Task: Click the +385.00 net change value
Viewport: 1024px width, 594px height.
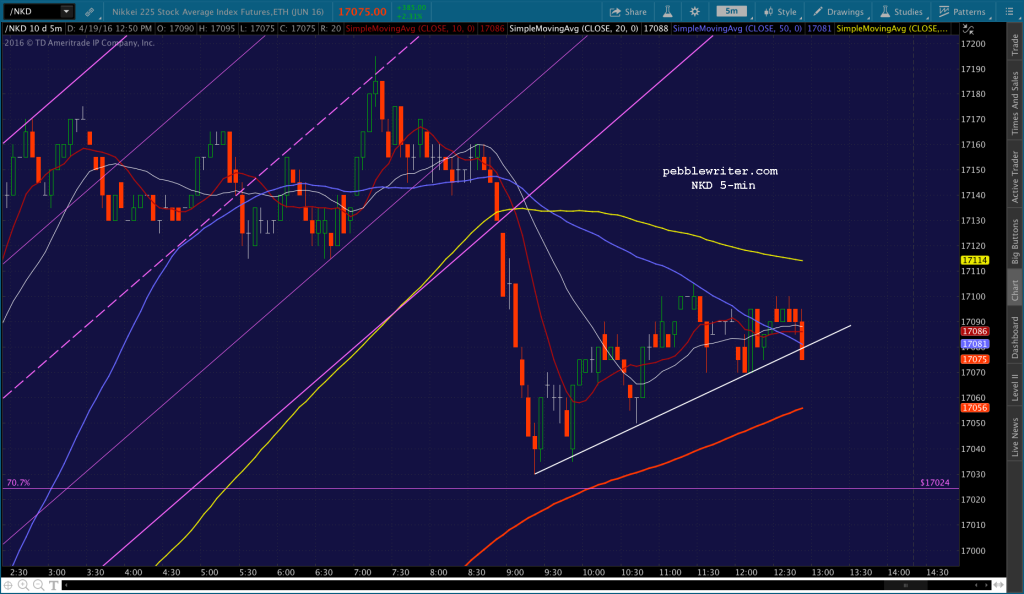Action: point(411,8)
